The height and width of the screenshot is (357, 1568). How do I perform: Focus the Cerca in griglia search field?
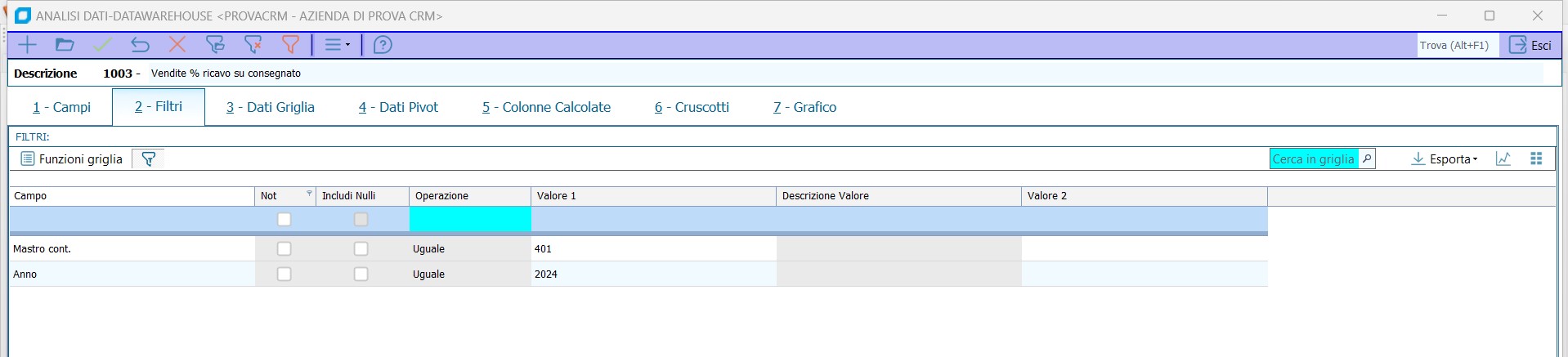[x=1313, y=158]
